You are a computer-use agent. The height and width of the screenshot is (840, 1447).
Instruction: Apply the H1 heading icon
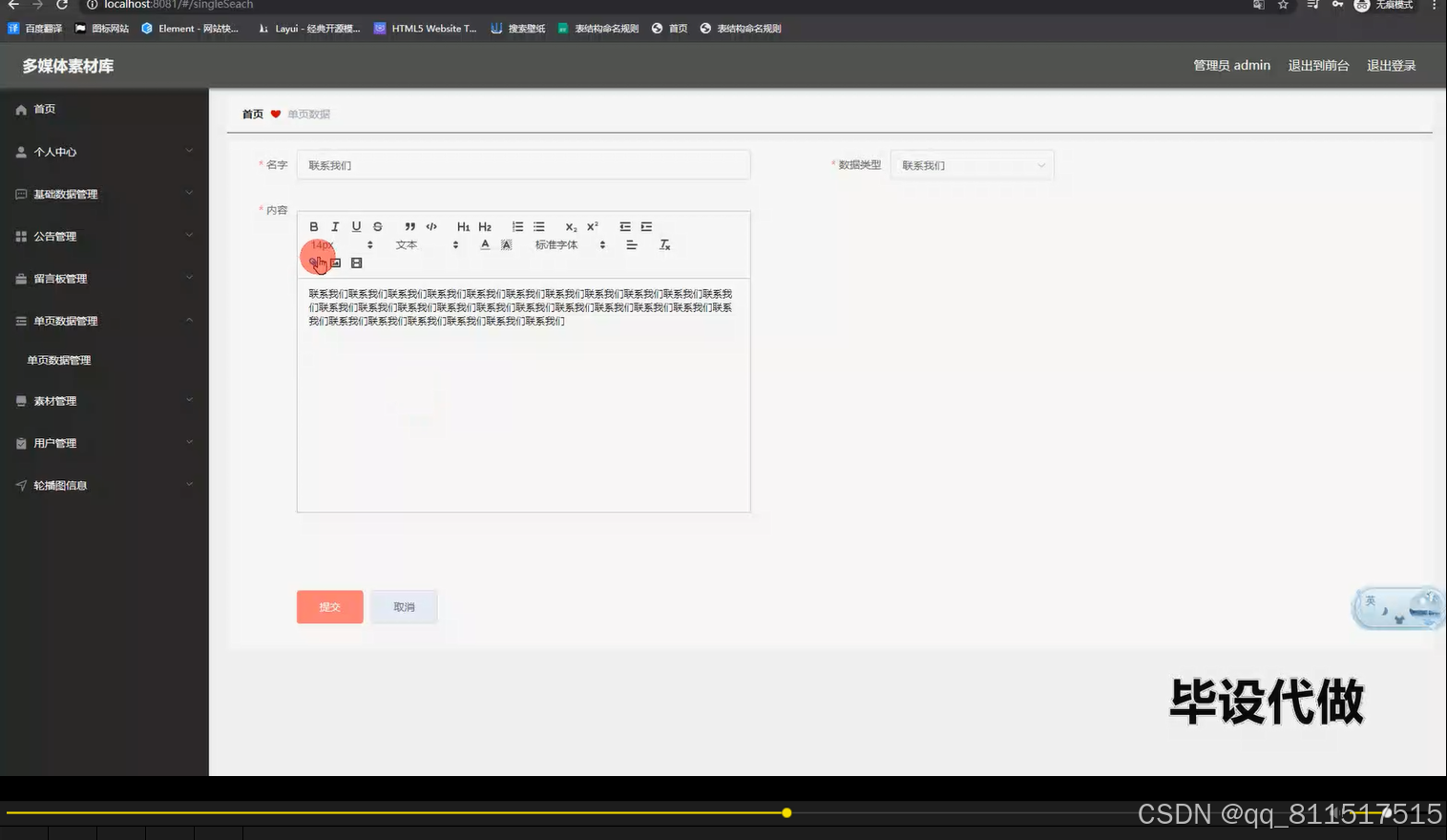click(463, 226)
